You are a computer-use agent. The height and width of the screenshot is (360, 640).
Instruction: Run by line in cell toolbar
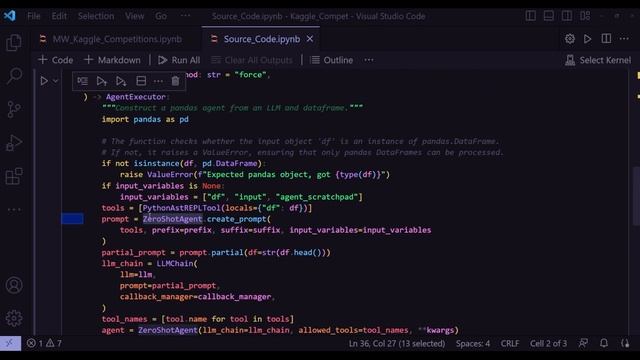[82, 81]
